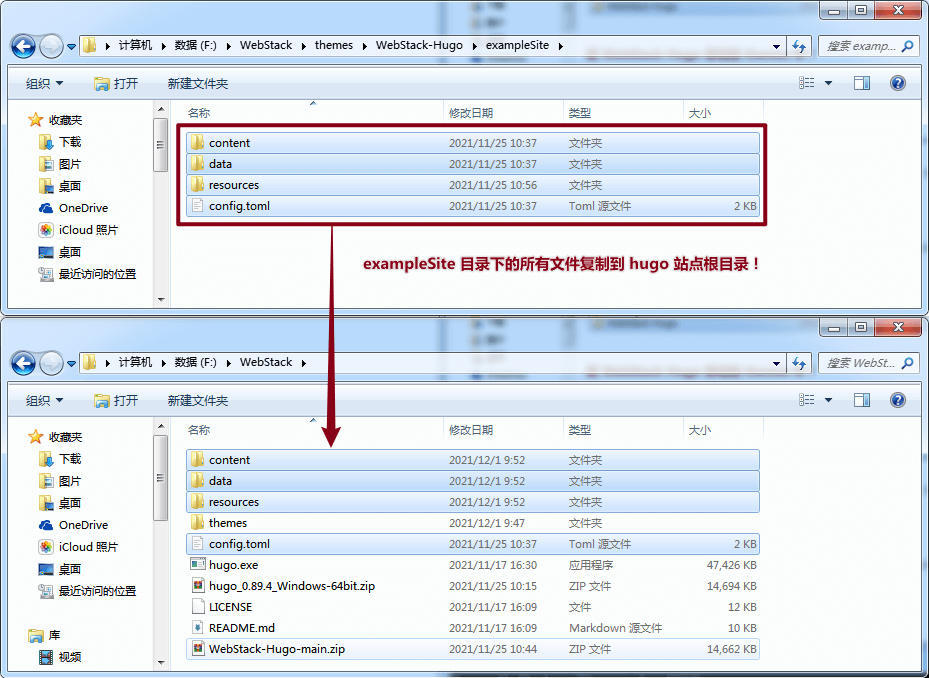Open address history dropdown in exampleSite window
This screenshot has height=678, width=929.
point(776,46)
